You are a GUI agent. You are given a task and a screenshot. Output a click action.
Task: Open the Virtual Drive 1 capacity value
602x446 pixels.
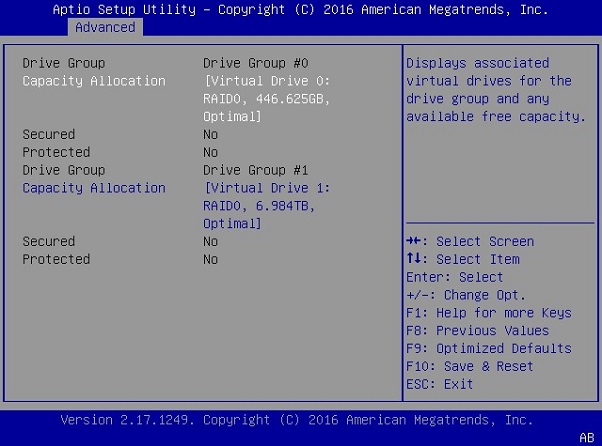pyautogui.click(x=266, y=206)
